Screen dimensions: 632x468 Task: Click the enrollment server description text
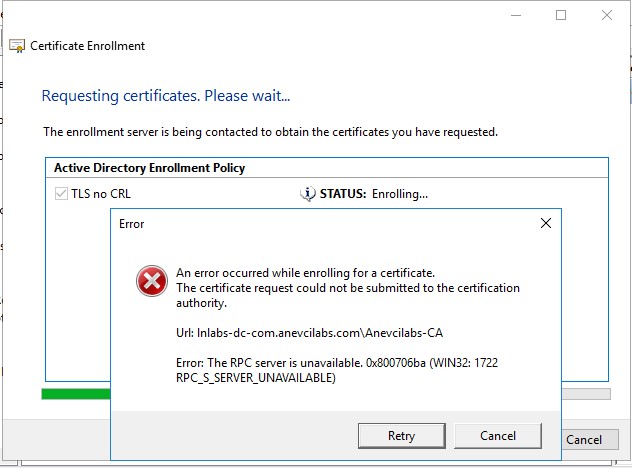click(x=270, y=132)
